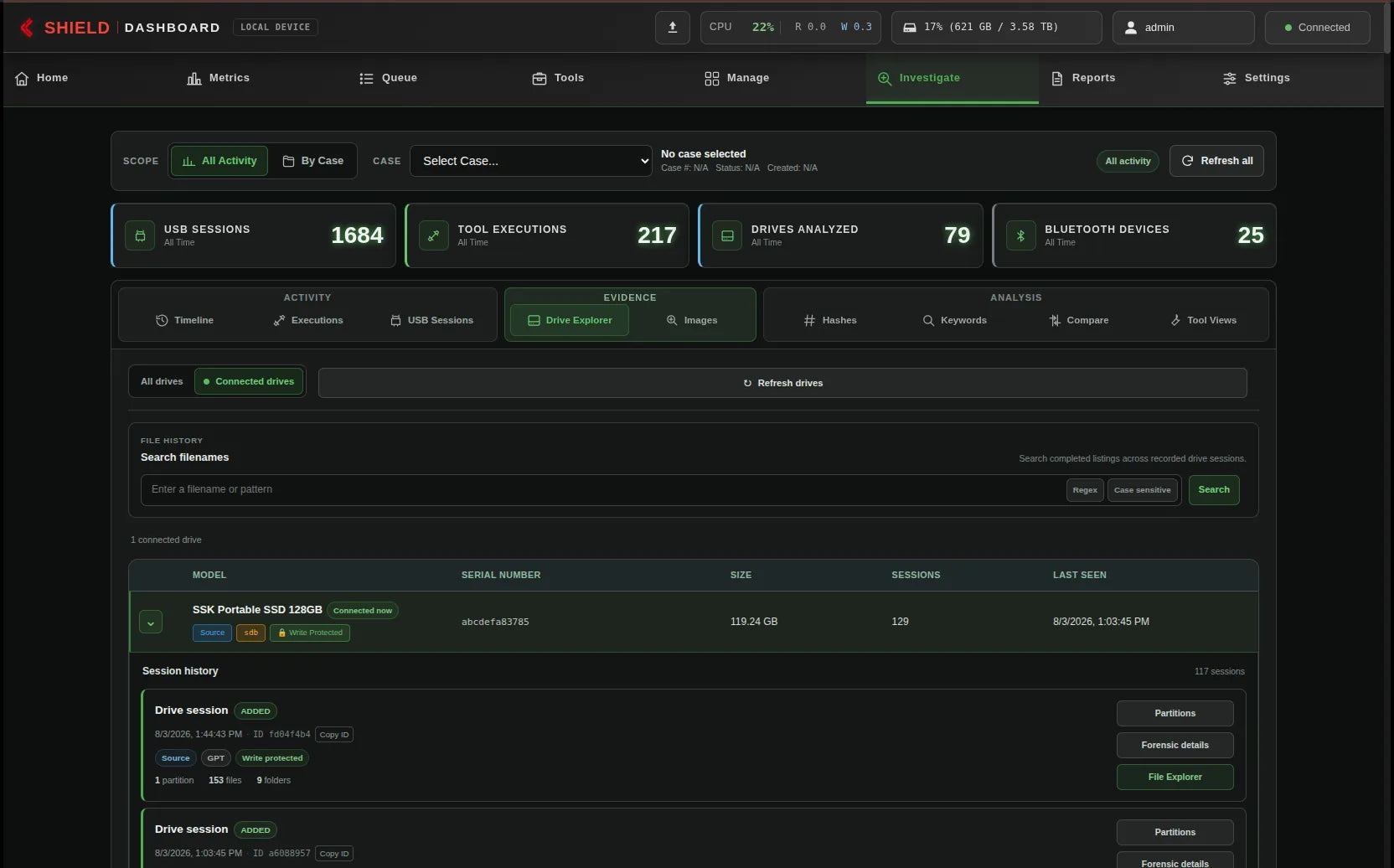Click the upload icon button in header
The width and height of the screenshot is (1394, 868).
(x=672, y=28)
